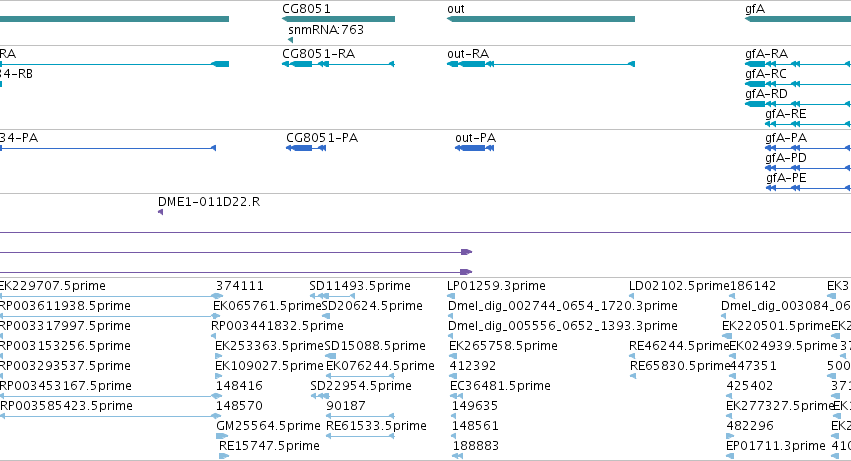Viewport: 851px width, 461px height.
Task: Click the 425402 label
Action: coord(750,387)
